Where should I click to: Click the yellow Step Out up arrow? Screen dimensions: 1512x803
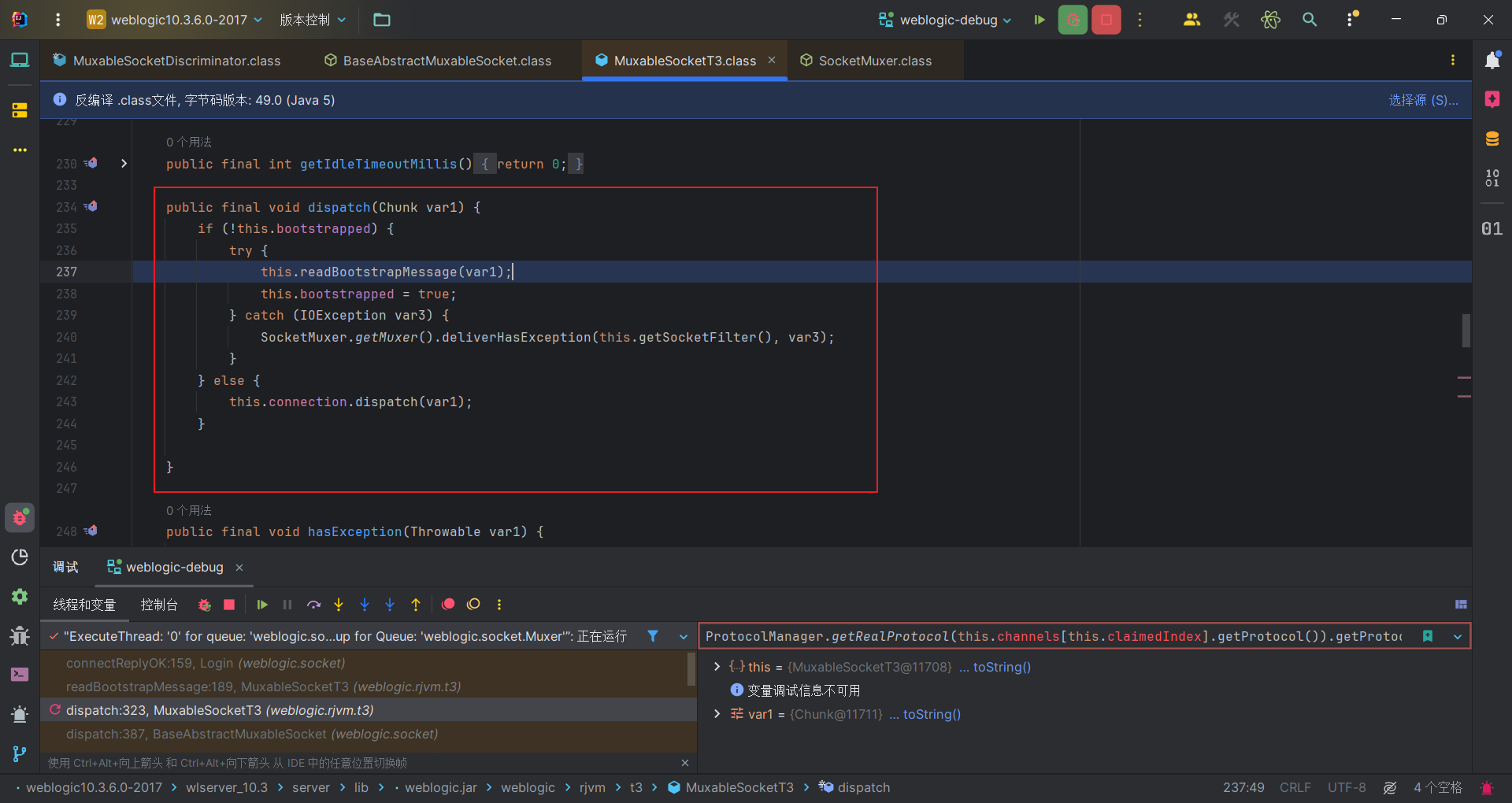pos(416,605)
